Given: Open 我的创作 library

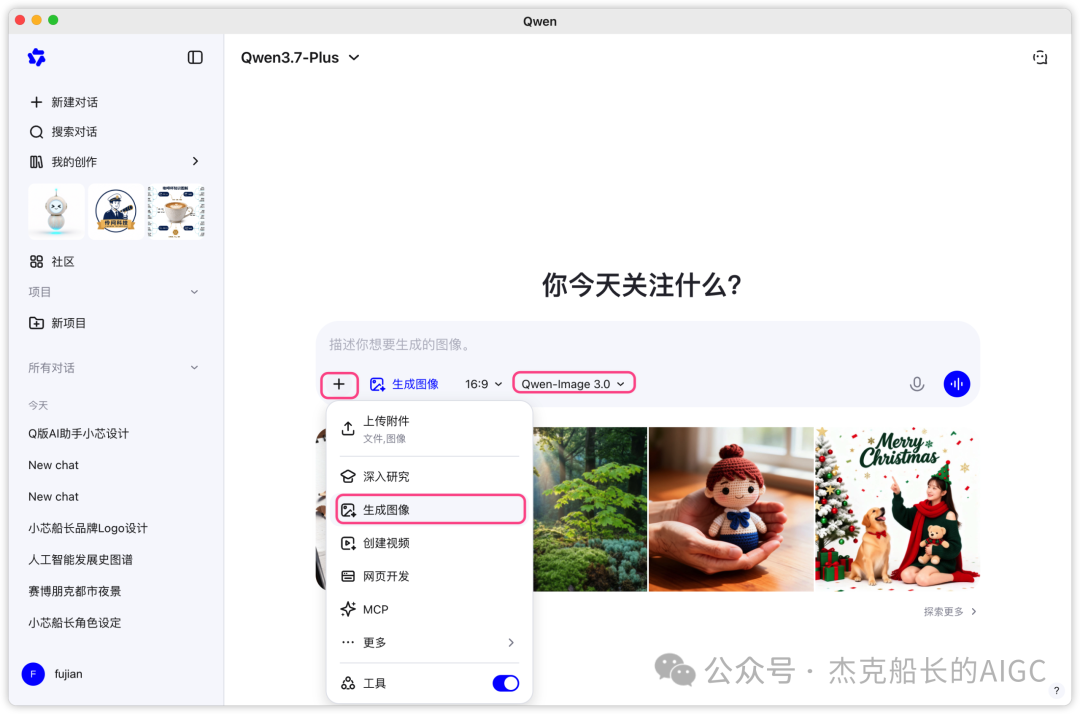Looking at the screenshot, I should (x=63, y=162).
